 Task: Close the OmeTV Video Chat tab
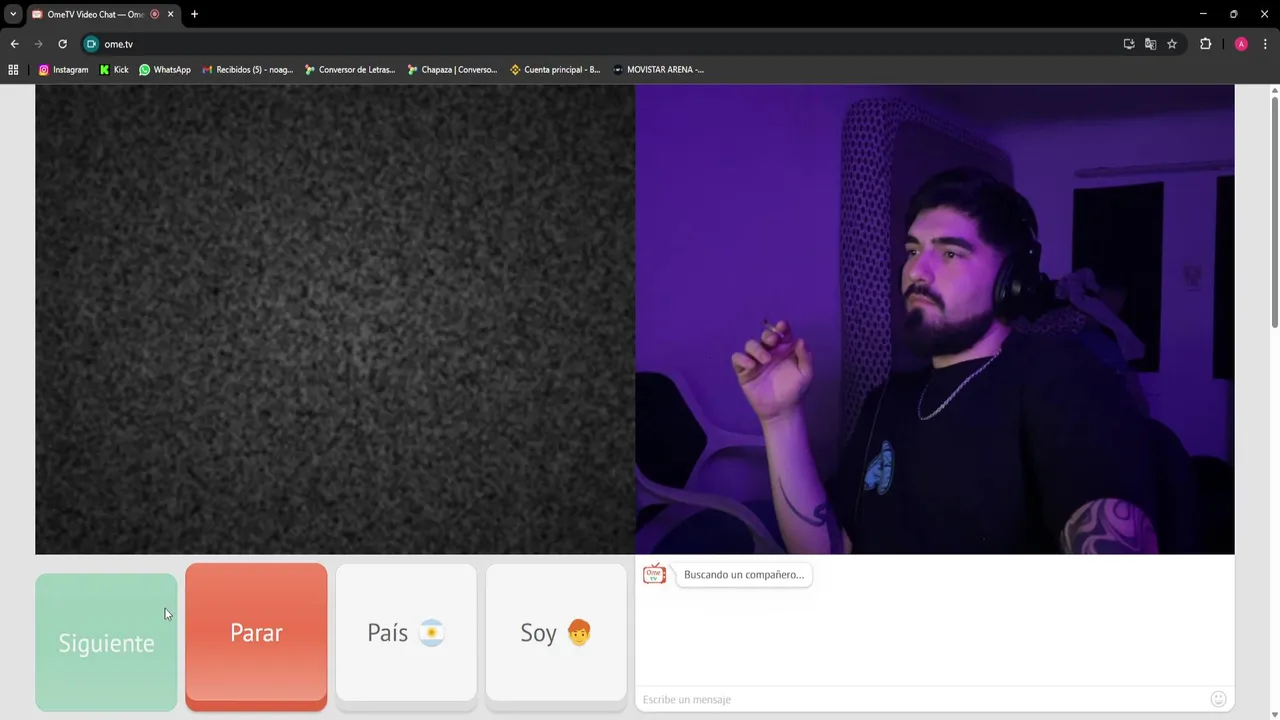(x=170, y=14)
